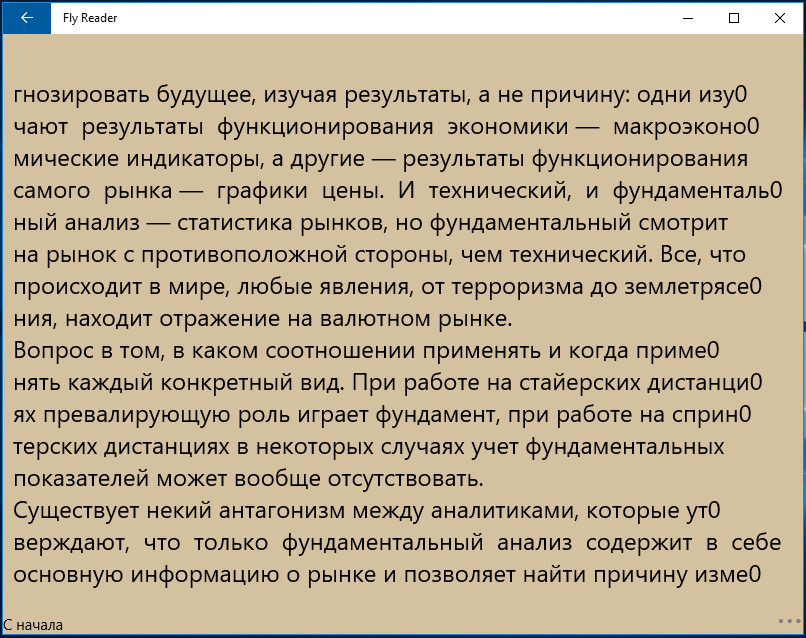
Task: Minimize the Fly Reader window
Action: coord(688,18)
